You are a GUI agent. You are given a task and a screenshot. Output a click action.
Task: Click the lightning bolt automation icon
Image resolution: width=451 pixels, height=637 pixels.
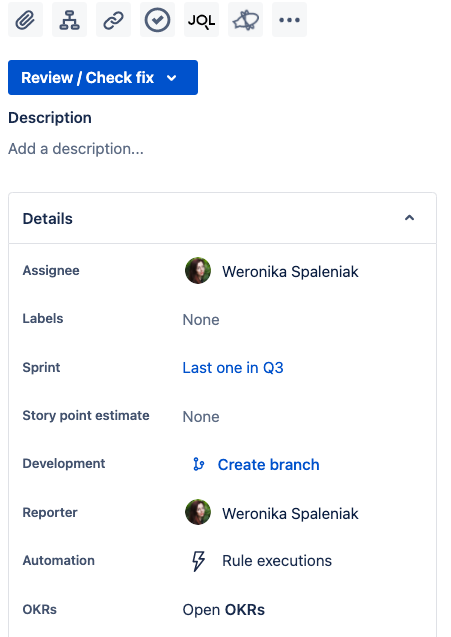coord(198,561)
